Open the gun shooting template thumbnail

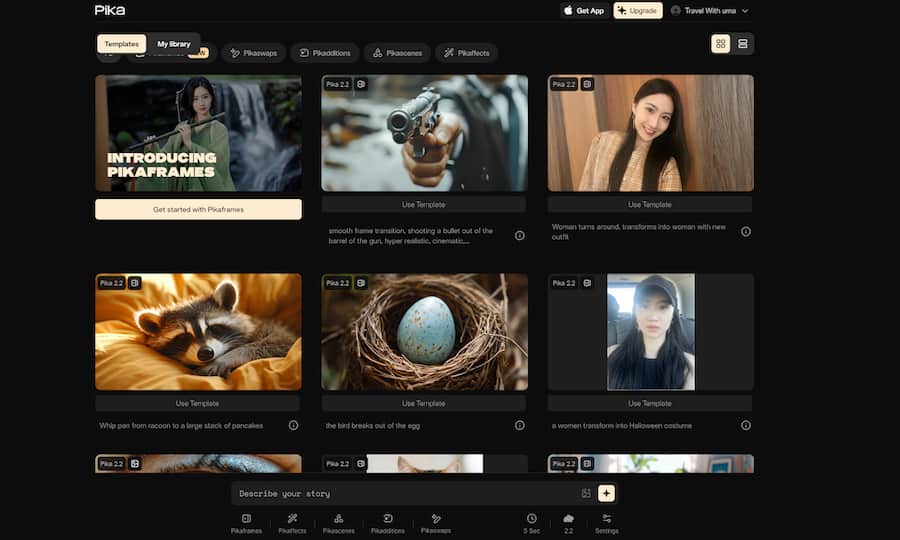tap(425, 133)
